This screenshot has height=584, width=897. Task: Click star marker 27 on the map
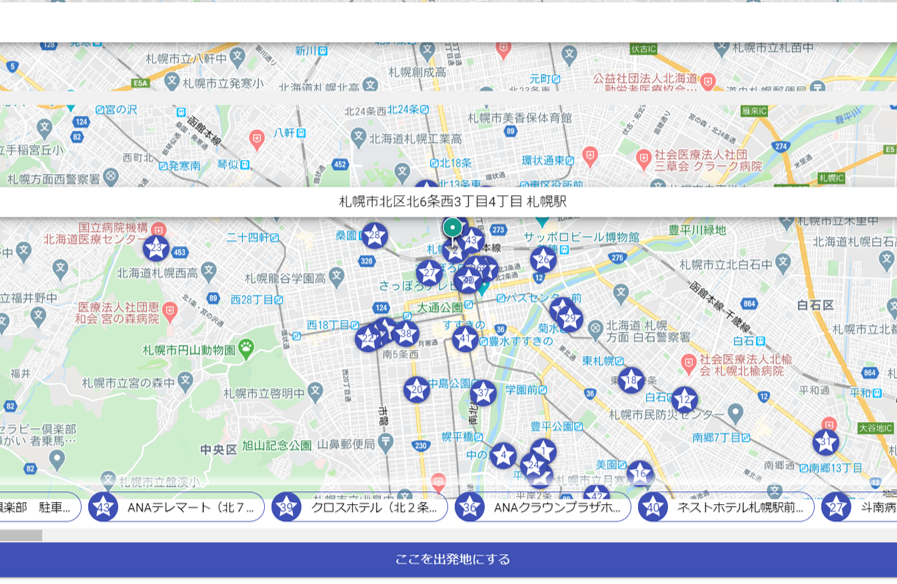[429, 273]
